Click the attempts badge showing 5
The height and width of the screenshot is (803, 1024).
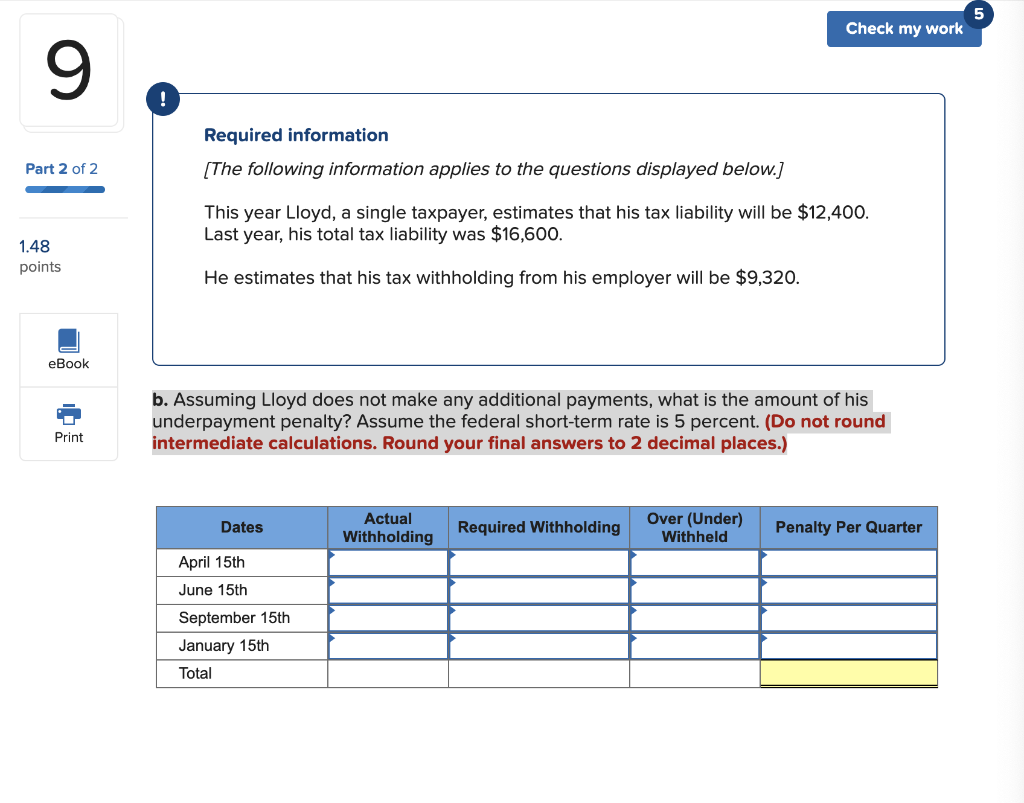tap(977, 14)
